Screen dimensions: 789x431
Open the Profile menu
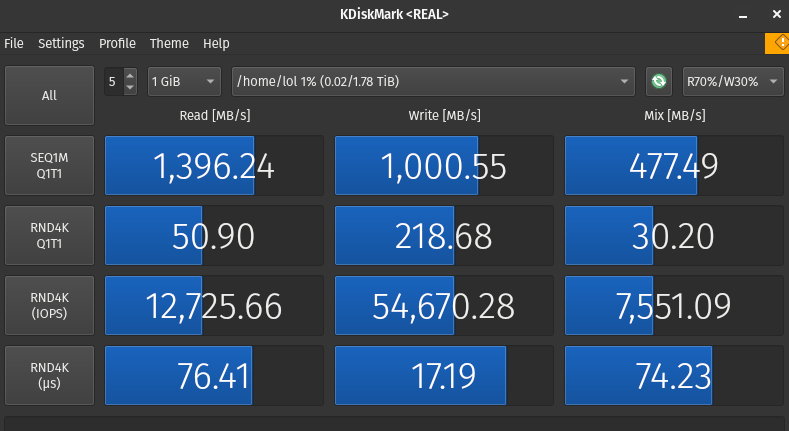[117, 44]
